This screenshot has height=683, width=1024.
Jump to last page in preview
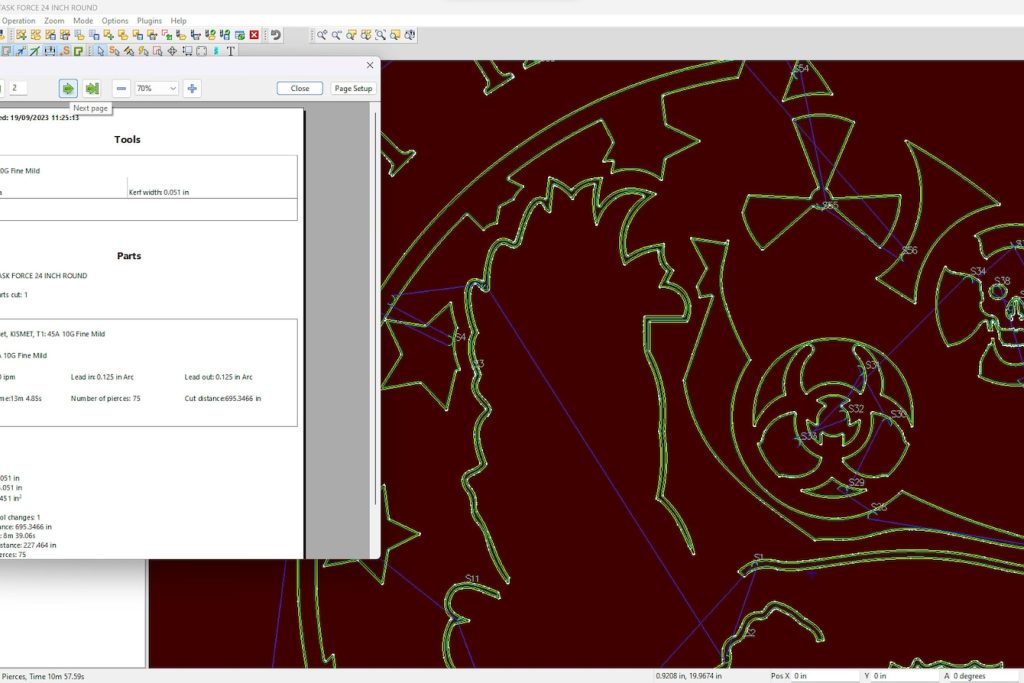92,88
